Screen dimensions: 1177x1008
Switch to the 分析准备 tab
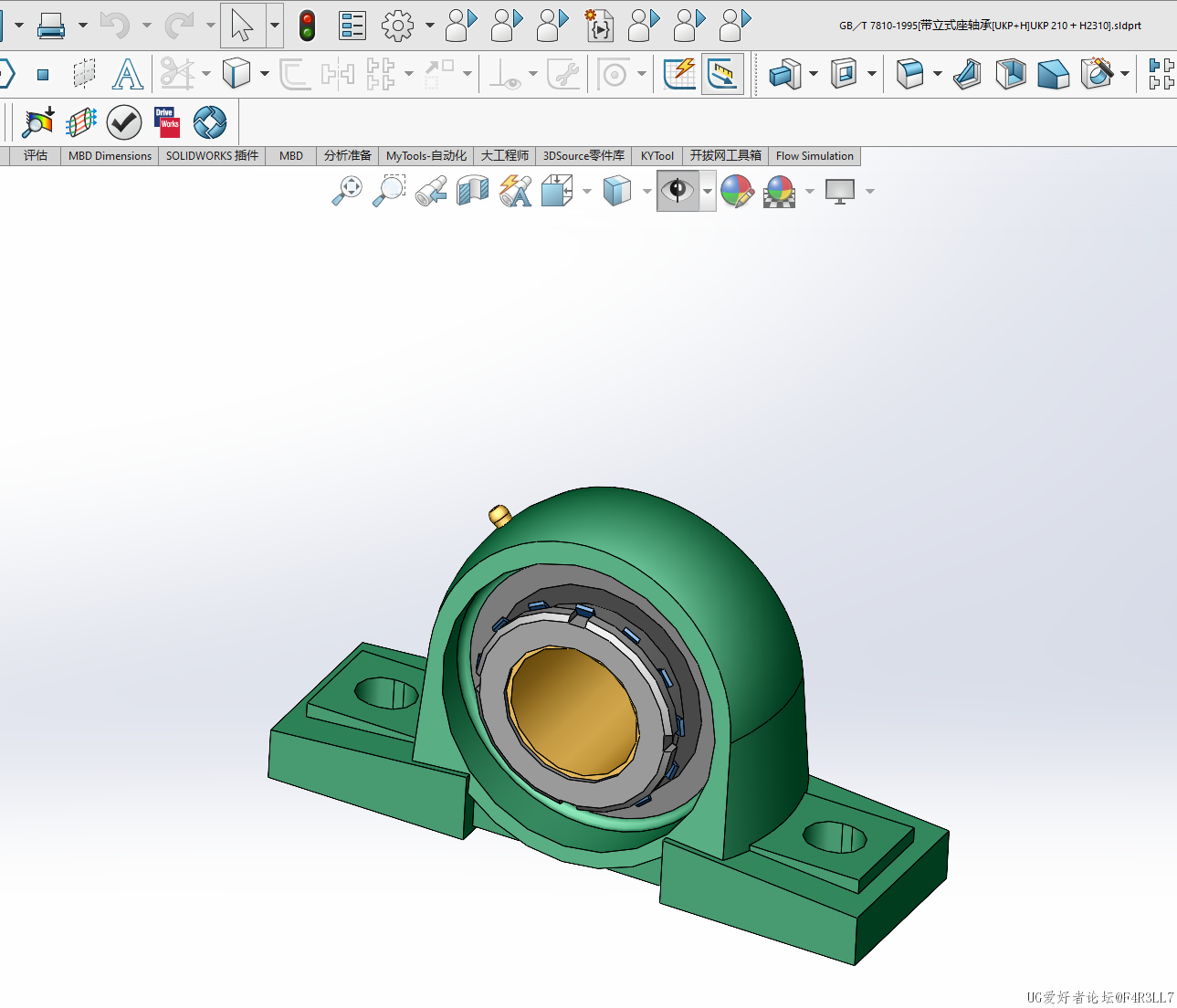point(348,156)
